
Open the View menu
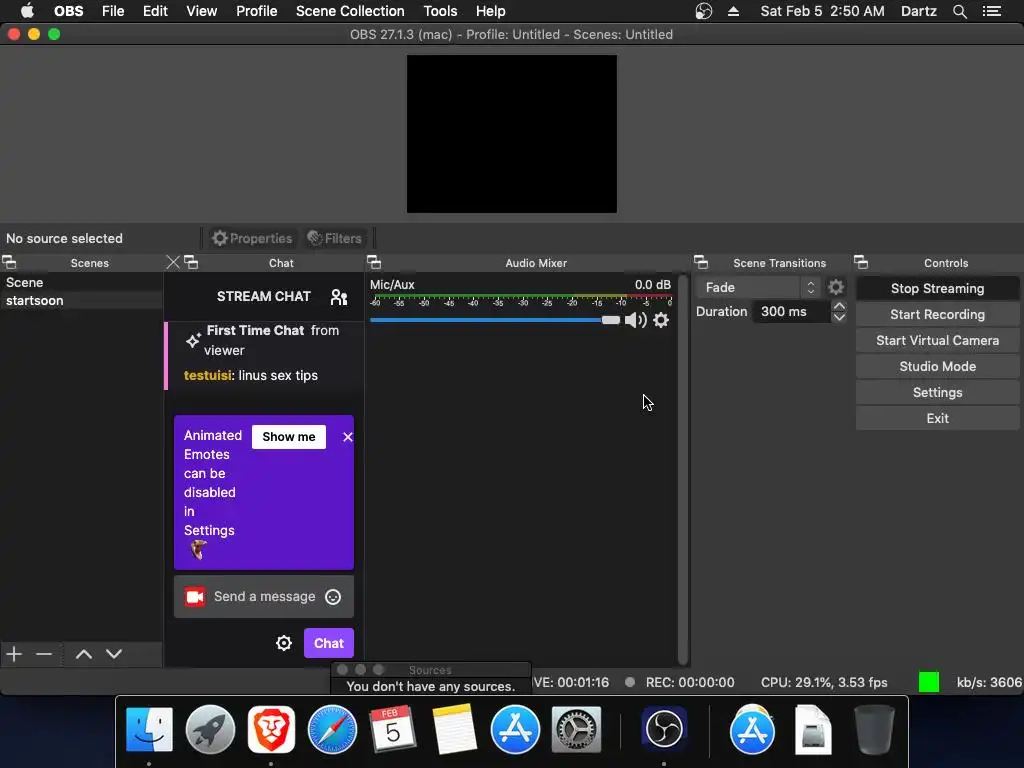click(x=201, y=11)
